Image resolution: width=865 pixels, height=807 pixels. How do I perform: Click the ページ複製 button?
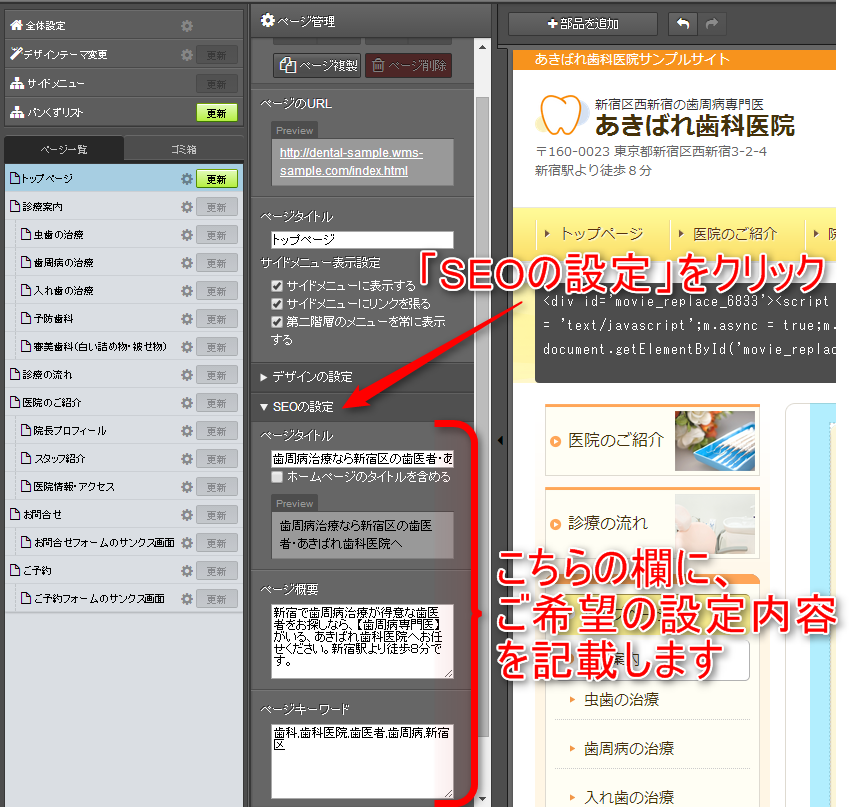(317, 66)
